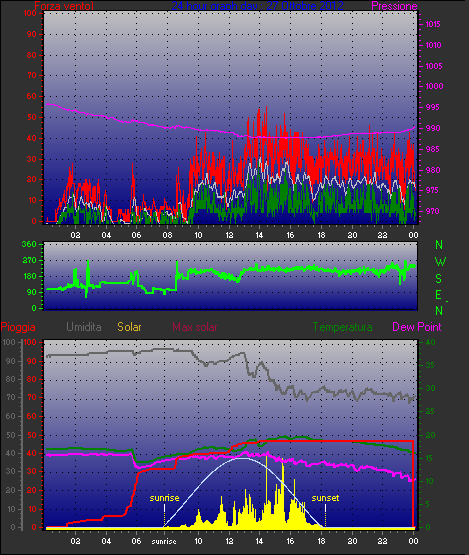Screen dimensions: 469x555
Task: Click the "970" value on the pressure axis
Action: point(432,211)
